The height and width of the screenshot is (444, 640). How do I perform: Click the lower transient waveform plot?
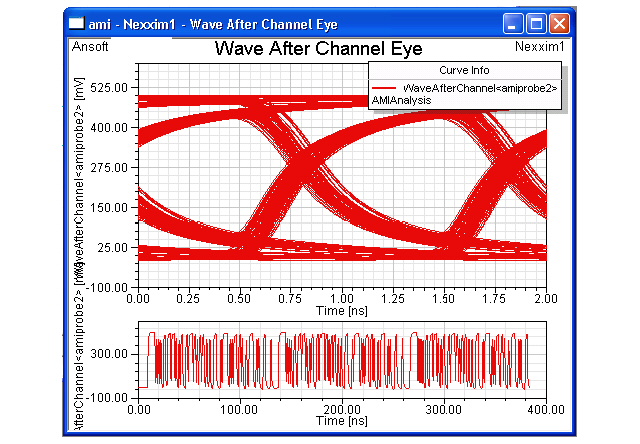[x=341, y=360]
